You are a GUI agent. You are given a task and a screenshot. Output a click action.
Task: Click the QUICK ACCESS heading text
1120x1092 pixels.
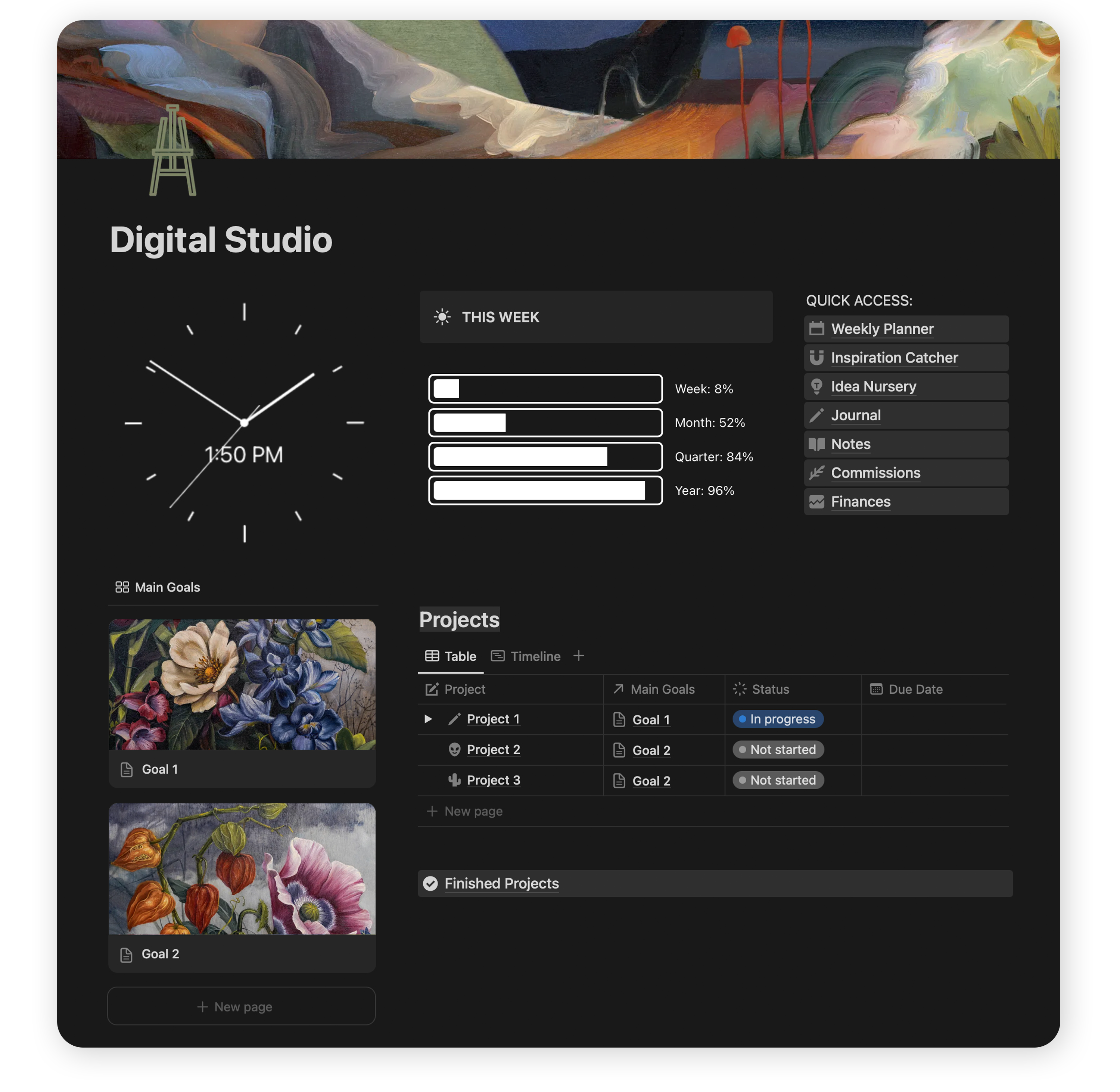tap(859, 301)
